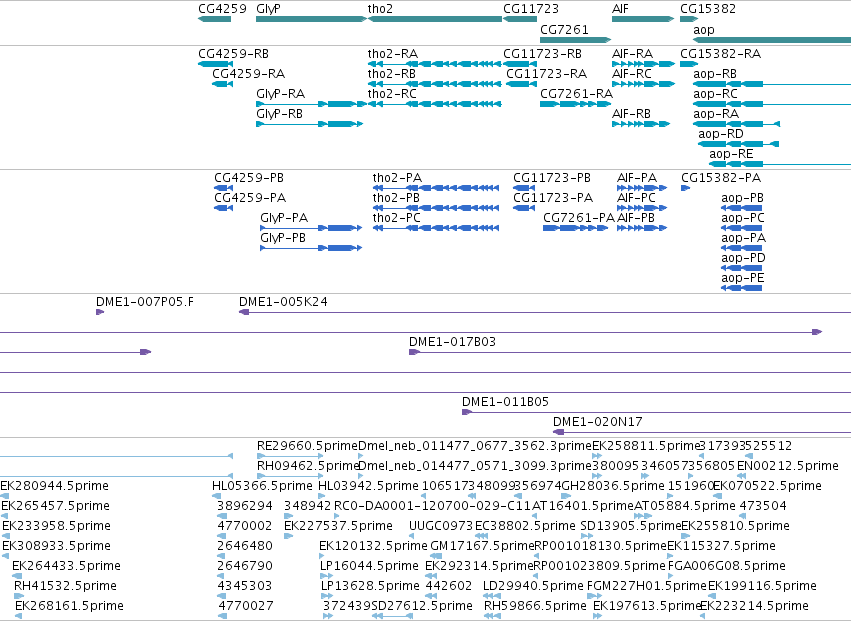Click the RH41532.5prime EST label
This screenshot has height=621, width=851.
(x=65, y=586)
